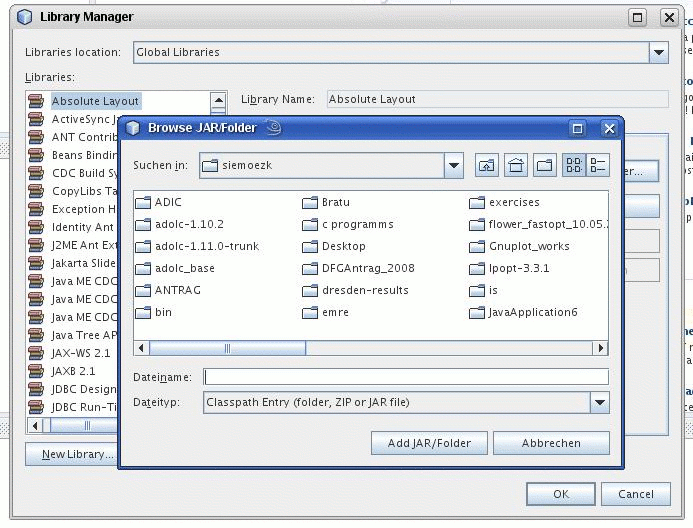Select Java Tree API library entry

[73, 335]
